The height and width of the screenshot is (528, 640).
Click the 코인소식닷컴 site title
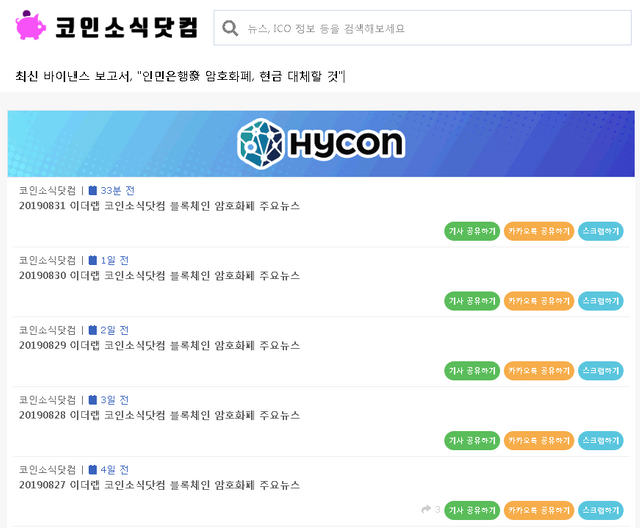[x=127, y=28]
